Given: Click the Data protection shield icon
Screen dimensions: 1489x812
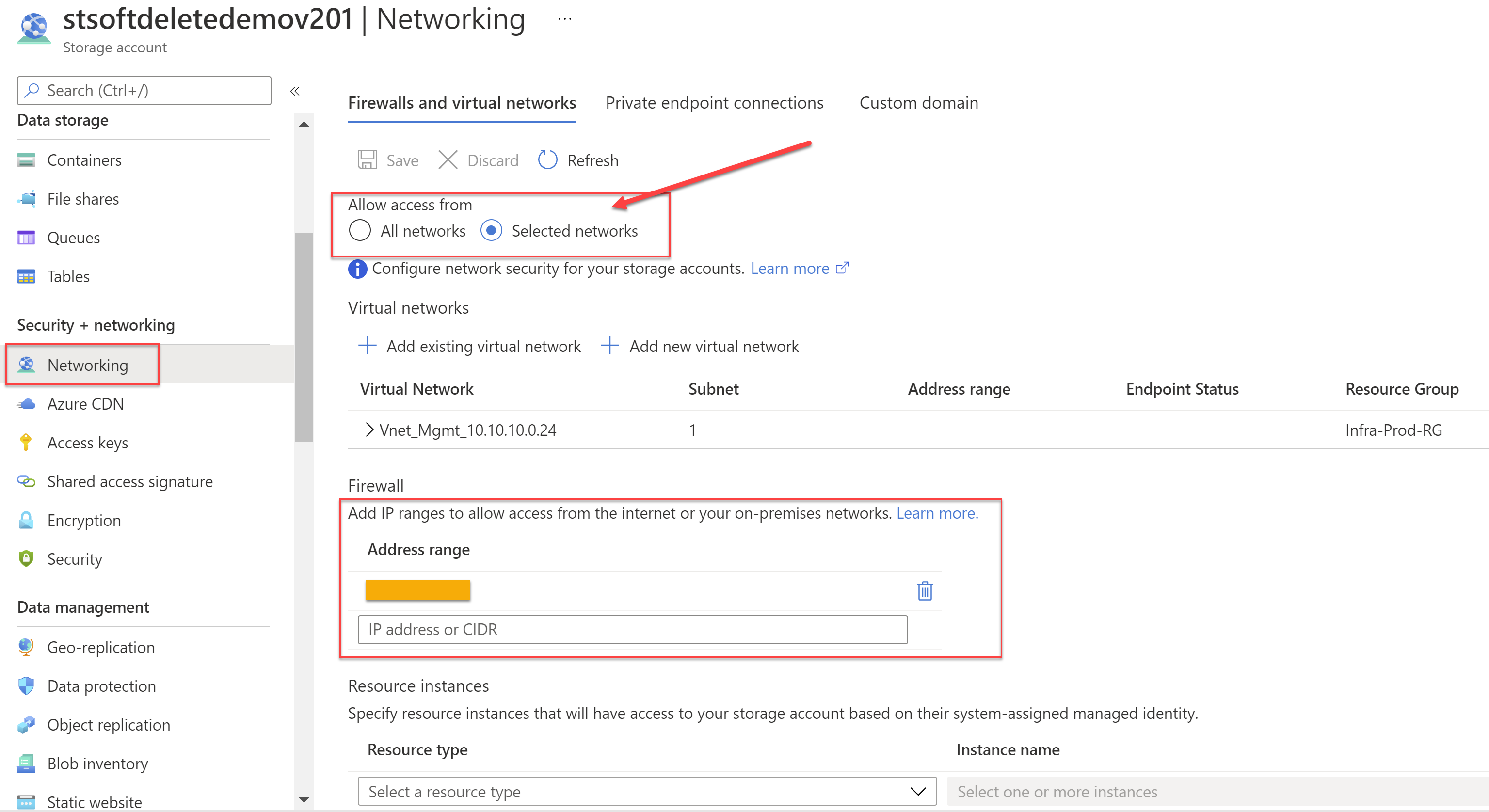Looking at the screenshot, I should [26, 685].
